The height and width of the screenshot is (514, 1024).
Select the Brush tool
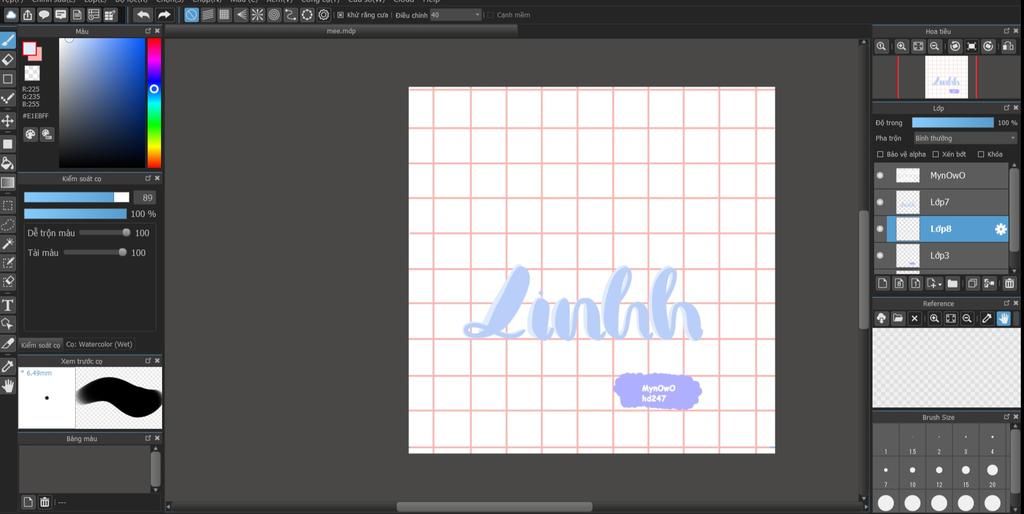tap(8, 40)
